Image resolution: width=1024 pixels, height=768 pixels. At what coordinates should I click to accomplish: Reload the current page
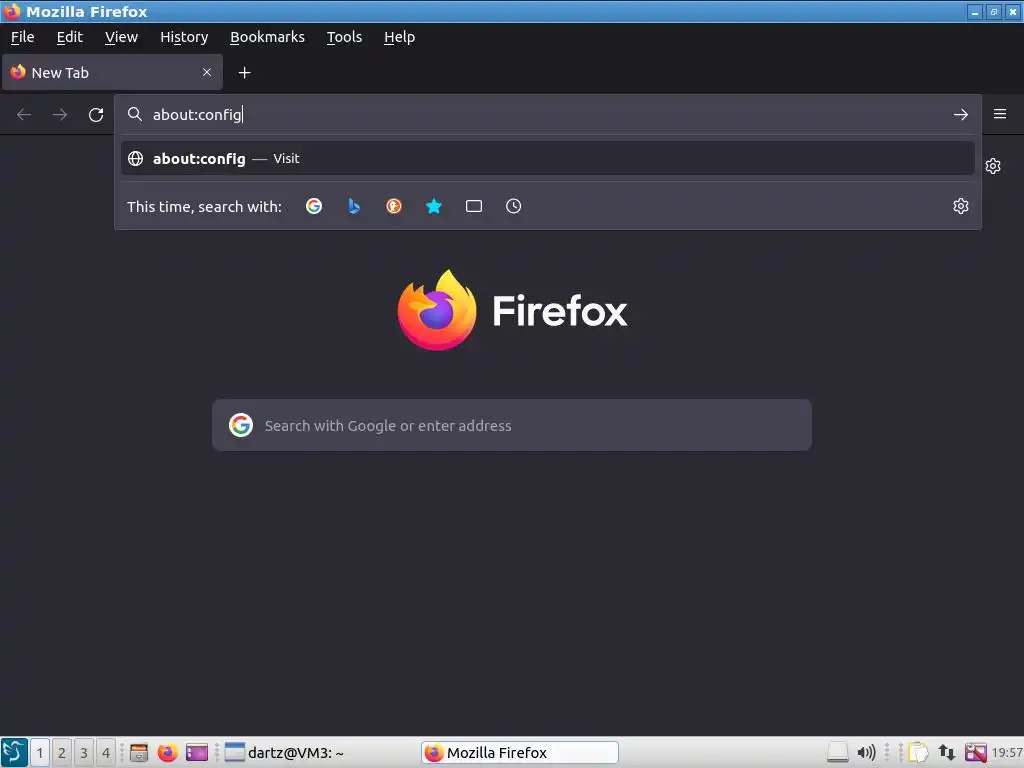coord(96,115)
